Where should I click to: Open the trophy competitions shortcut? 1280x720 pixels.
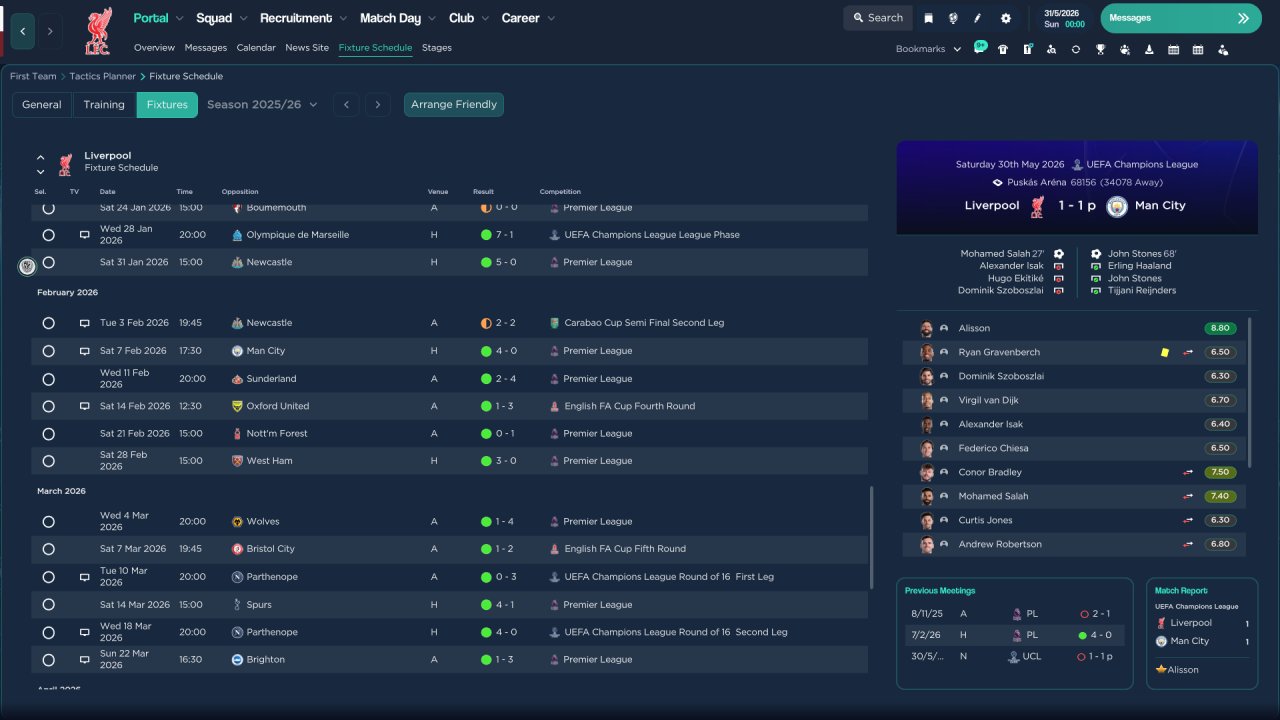(x=1100, y=49)
